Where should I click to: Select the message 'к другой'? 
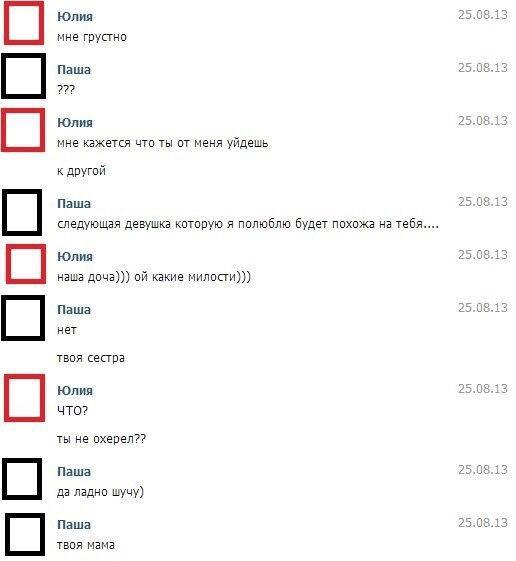tap(82, 171)
